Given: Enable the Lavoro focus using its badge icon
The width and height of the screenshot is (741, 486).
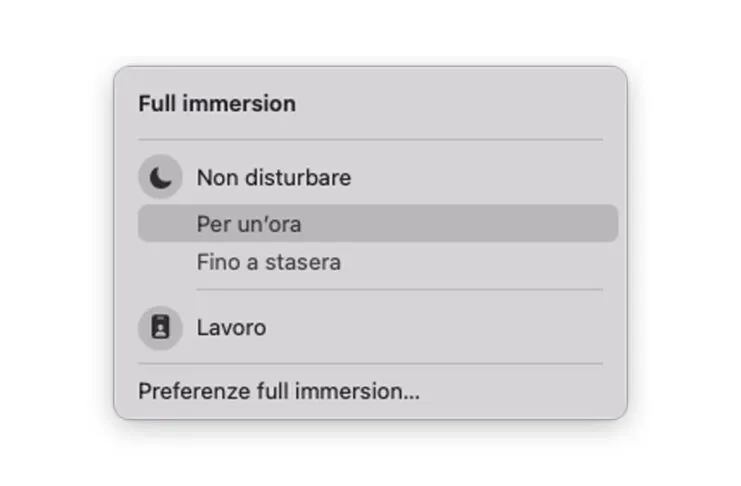Looking at the screenshot, I should 160,327.
